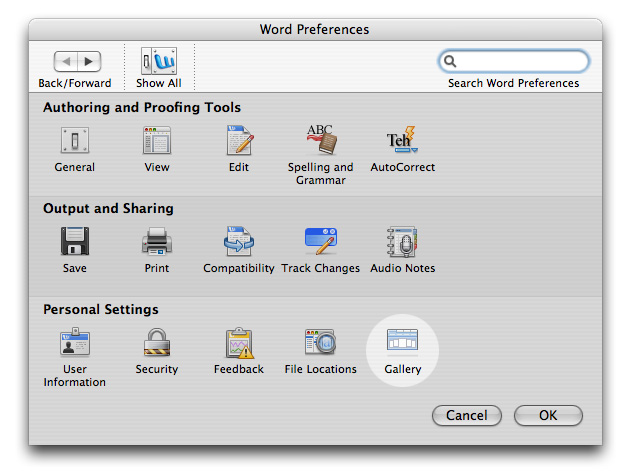Viewport: 625px width, 471px height.
Task: Open the User Information badge icon
Action: (75, 342)
